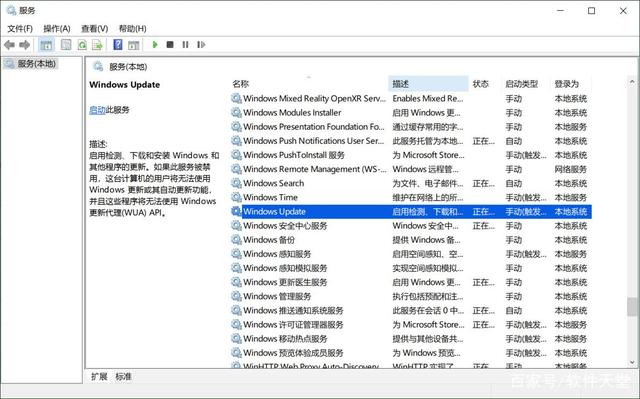Image resolution: width=640 pixels, height=399 pixels.
Task: Click the gear icon beside Windows Time
Action: [x=236, y=197]
